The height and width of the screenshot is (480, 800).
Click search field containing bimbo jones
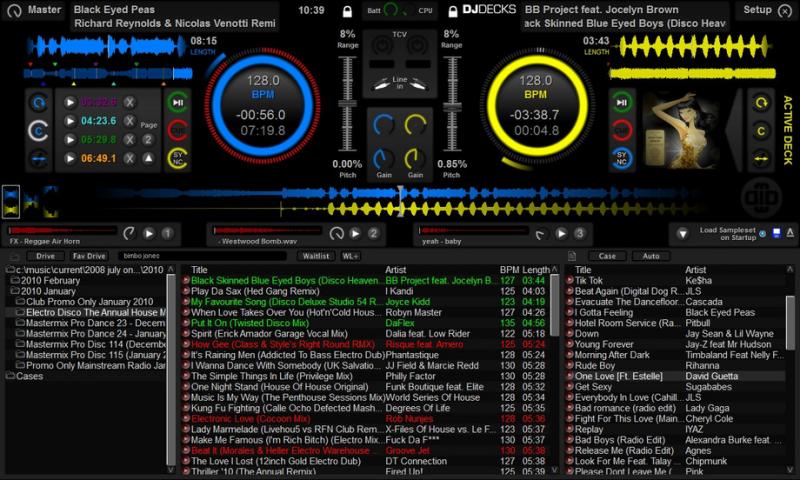[x=202, y=256]
